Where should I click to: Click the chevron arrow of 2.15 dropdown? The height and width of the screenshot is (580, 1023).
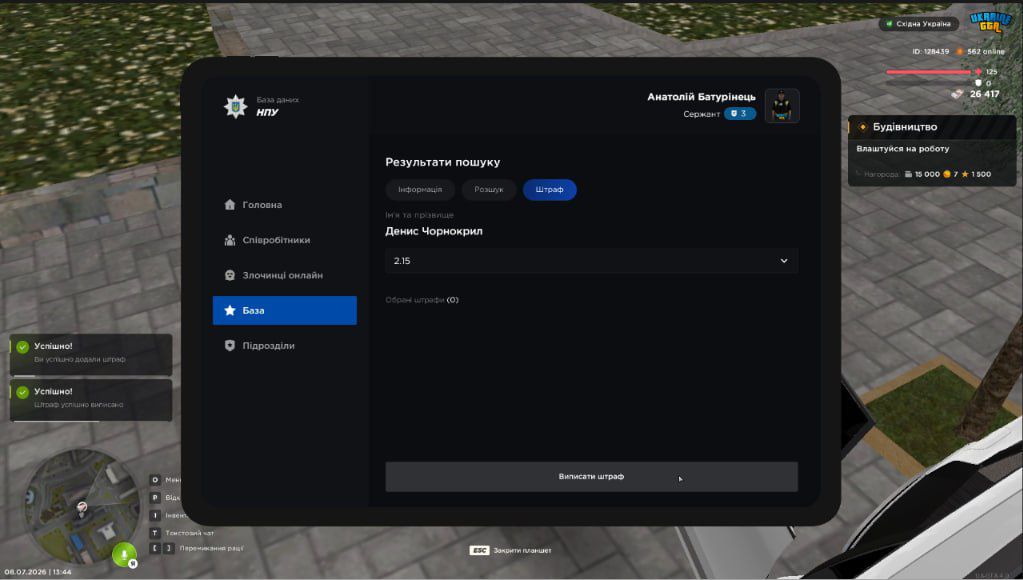(x=784, y=261)
